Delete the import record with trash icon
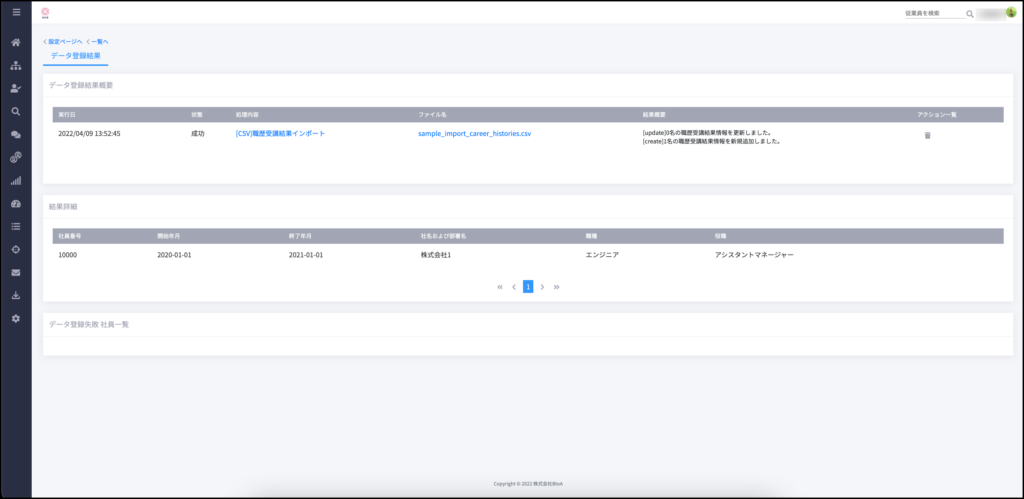Image resolution: width=1024 pixels, height=499 pixels. (927, 135)
